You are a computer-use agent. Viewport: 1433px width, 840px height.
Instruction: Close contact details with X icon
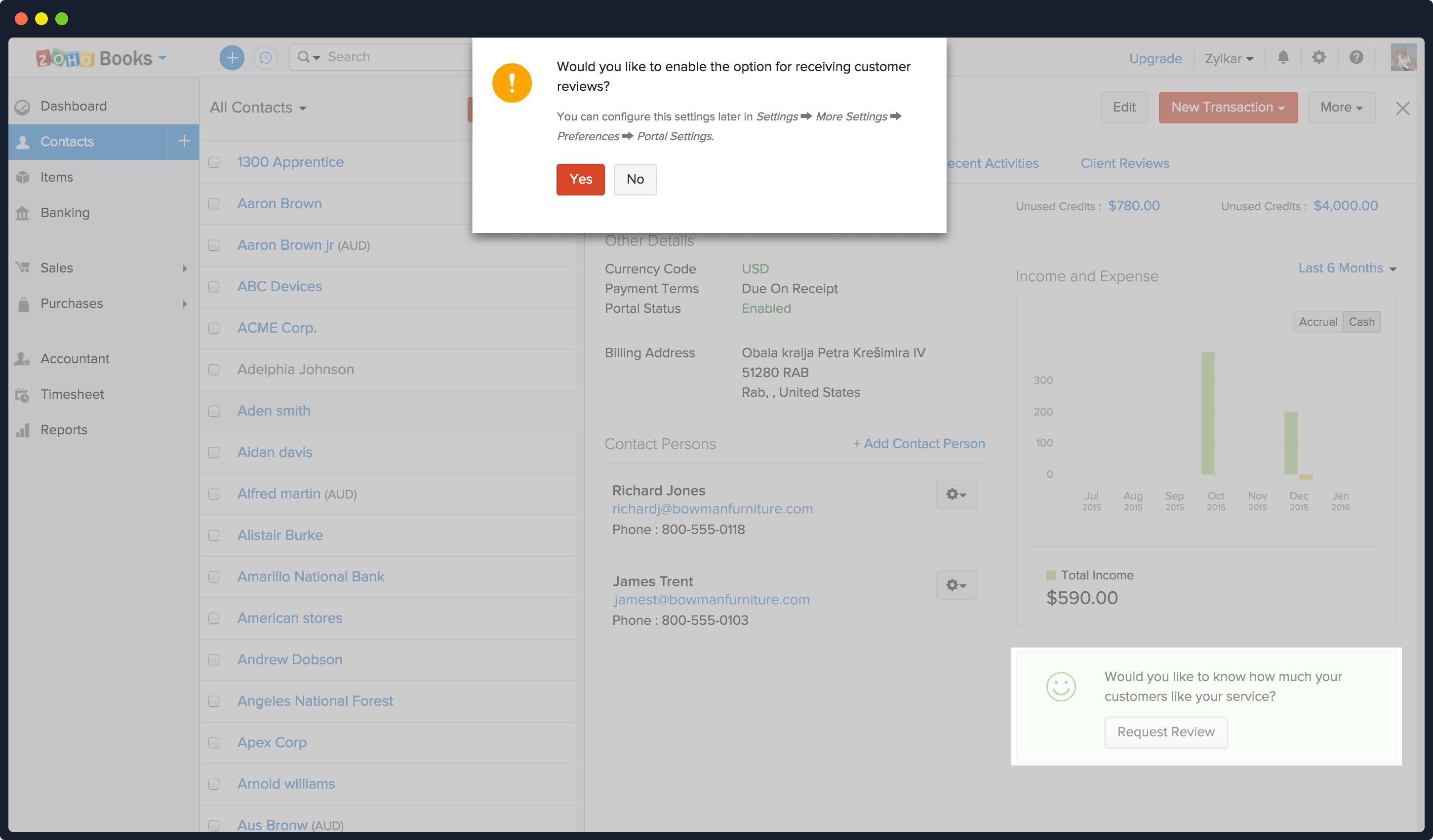click(x=1402, y=108)
